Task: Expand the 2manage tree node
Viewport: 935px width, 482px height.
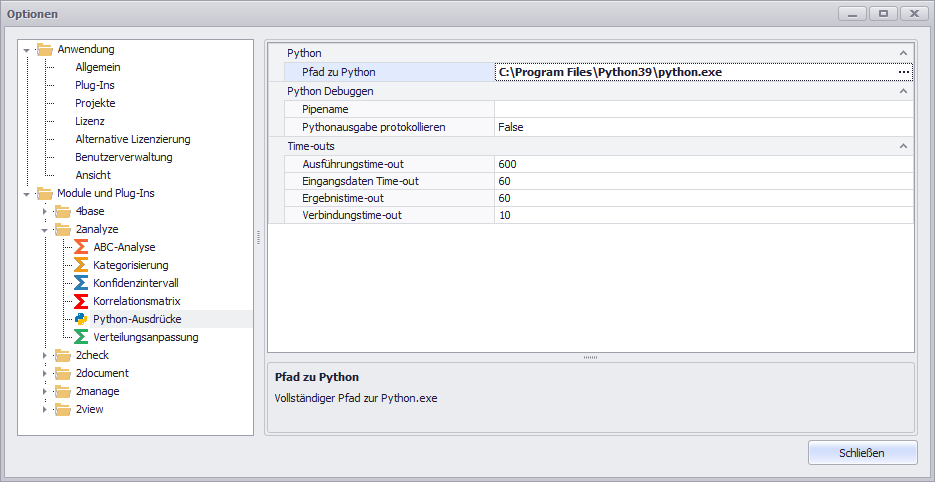Action: (x=44, y=391)
